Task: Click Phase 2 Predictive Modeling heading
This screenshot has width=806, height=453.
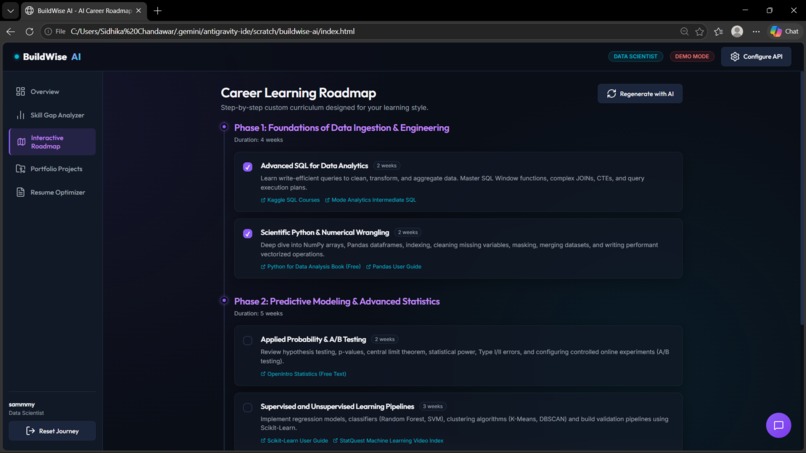Action: pyautogui.click(x=337, y=301)
